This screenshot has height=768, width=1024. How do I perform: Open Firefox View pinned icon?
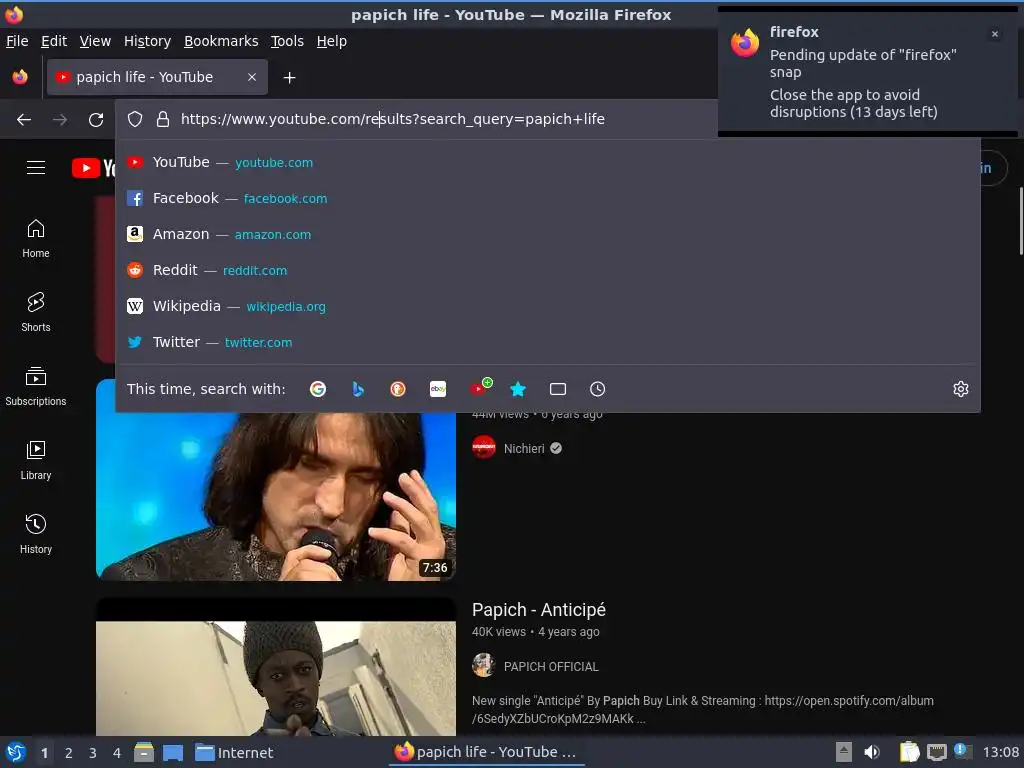tap(20, 77)
